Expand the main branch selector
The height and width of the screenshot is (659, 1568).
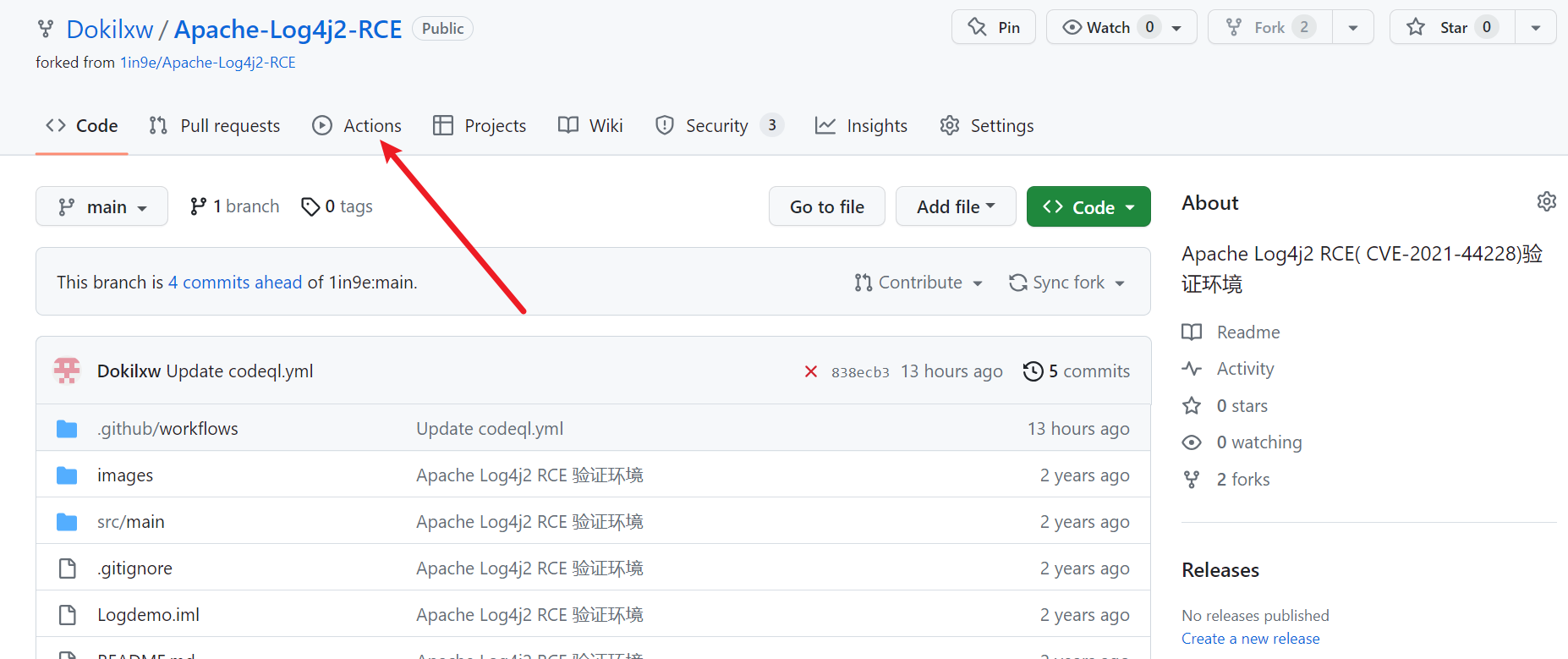[101, 206]
